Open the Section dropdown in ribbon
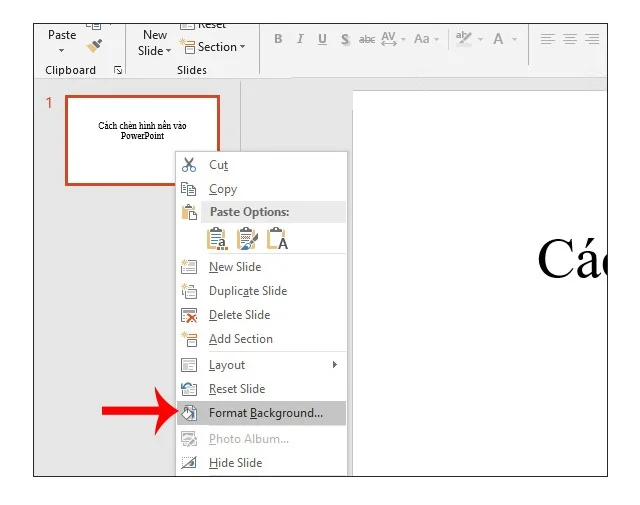The image size is (640, 505). point(242,47)
